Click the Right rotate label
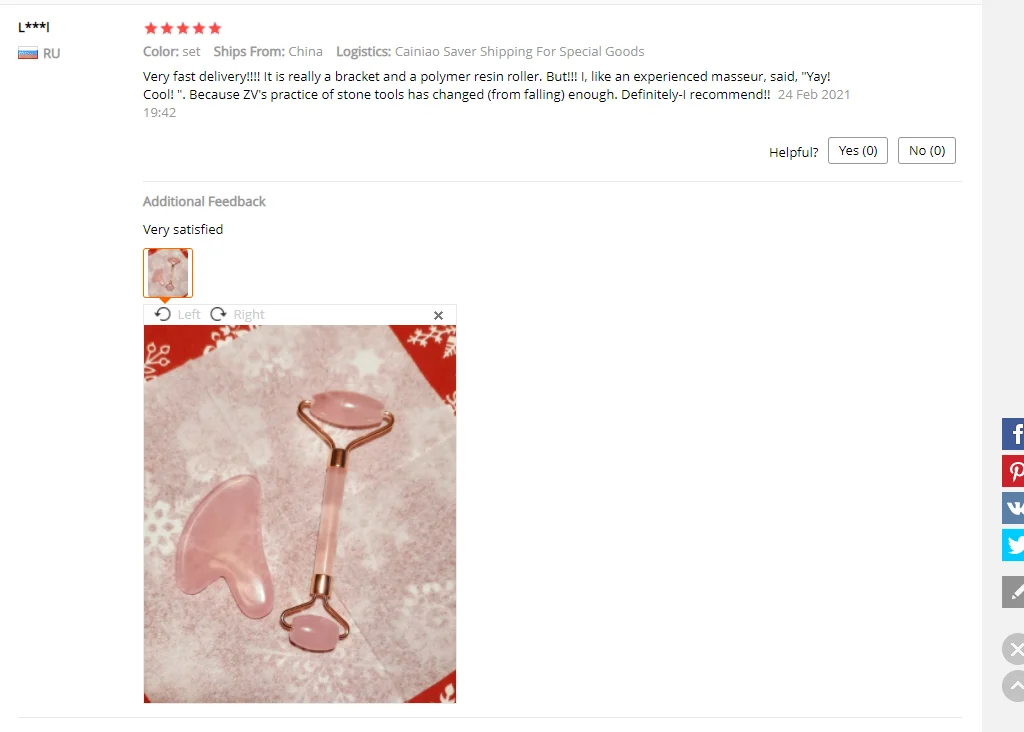The height and width of the screenshot is (732, 1024). click(249, 315)
